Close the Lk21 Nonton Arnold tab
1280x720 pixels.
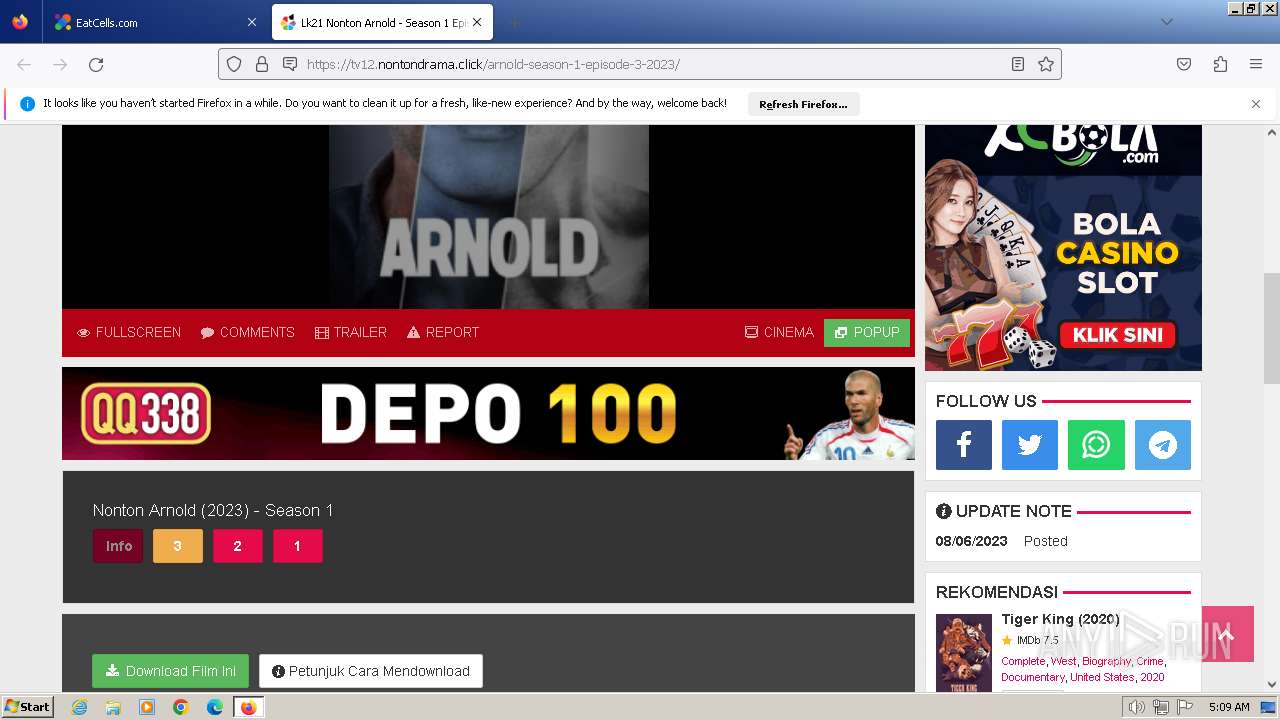point(478,22)
